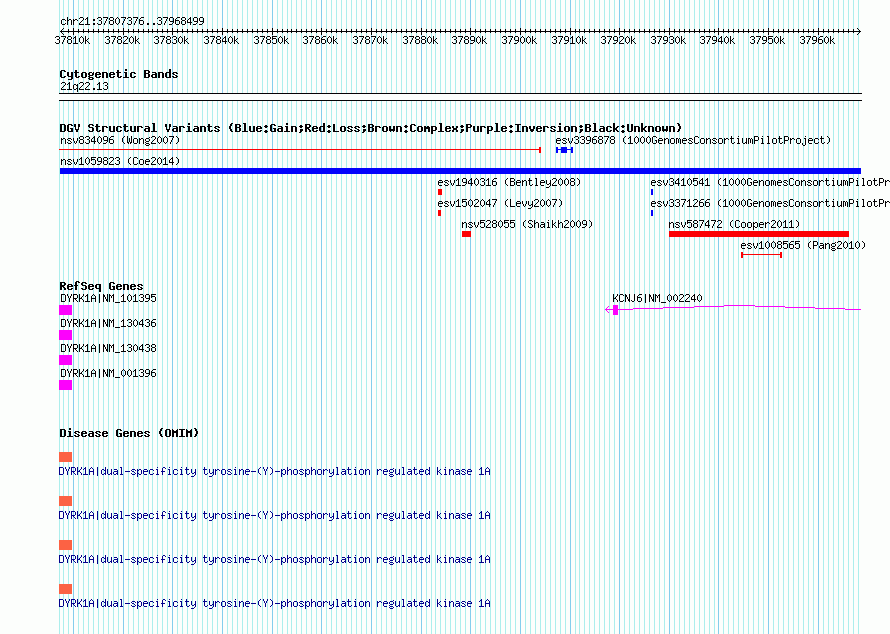Open nsv528055 (Shaikh2009) variant

pyautogui.click(x=527, y=224)
